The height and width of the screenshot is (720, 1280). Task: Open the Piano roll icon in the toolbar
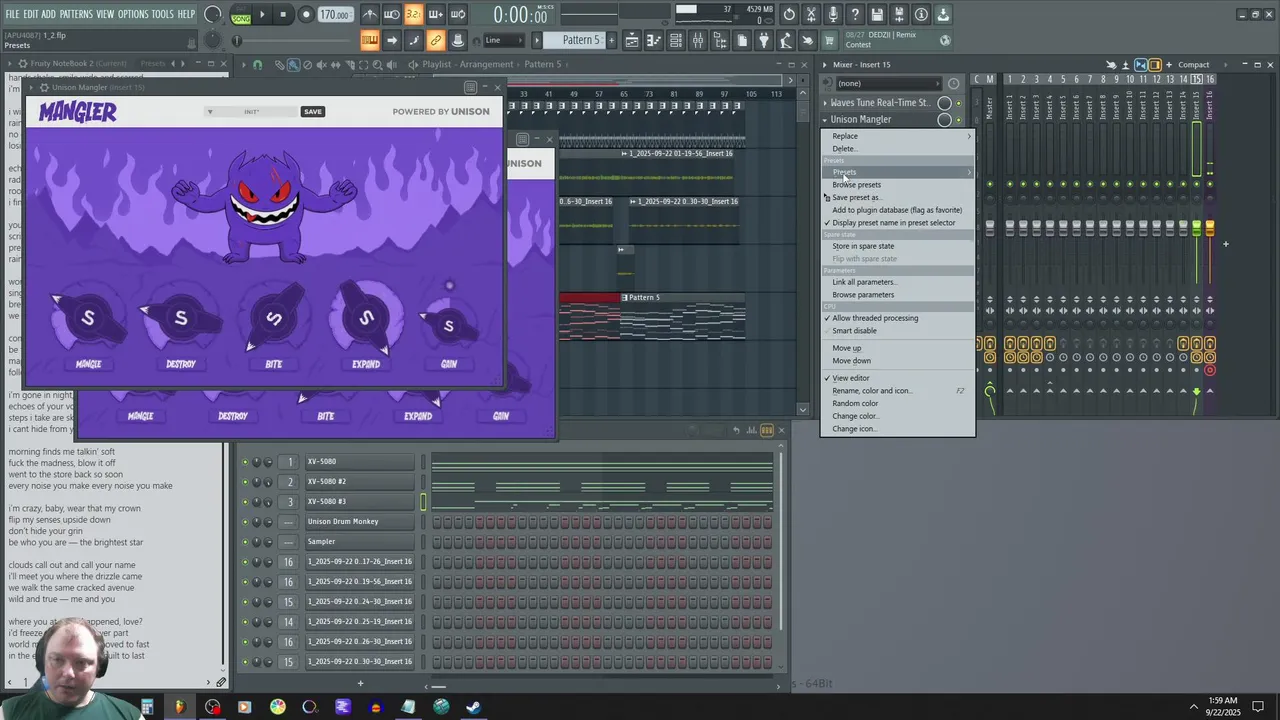[x=654, y=41]
